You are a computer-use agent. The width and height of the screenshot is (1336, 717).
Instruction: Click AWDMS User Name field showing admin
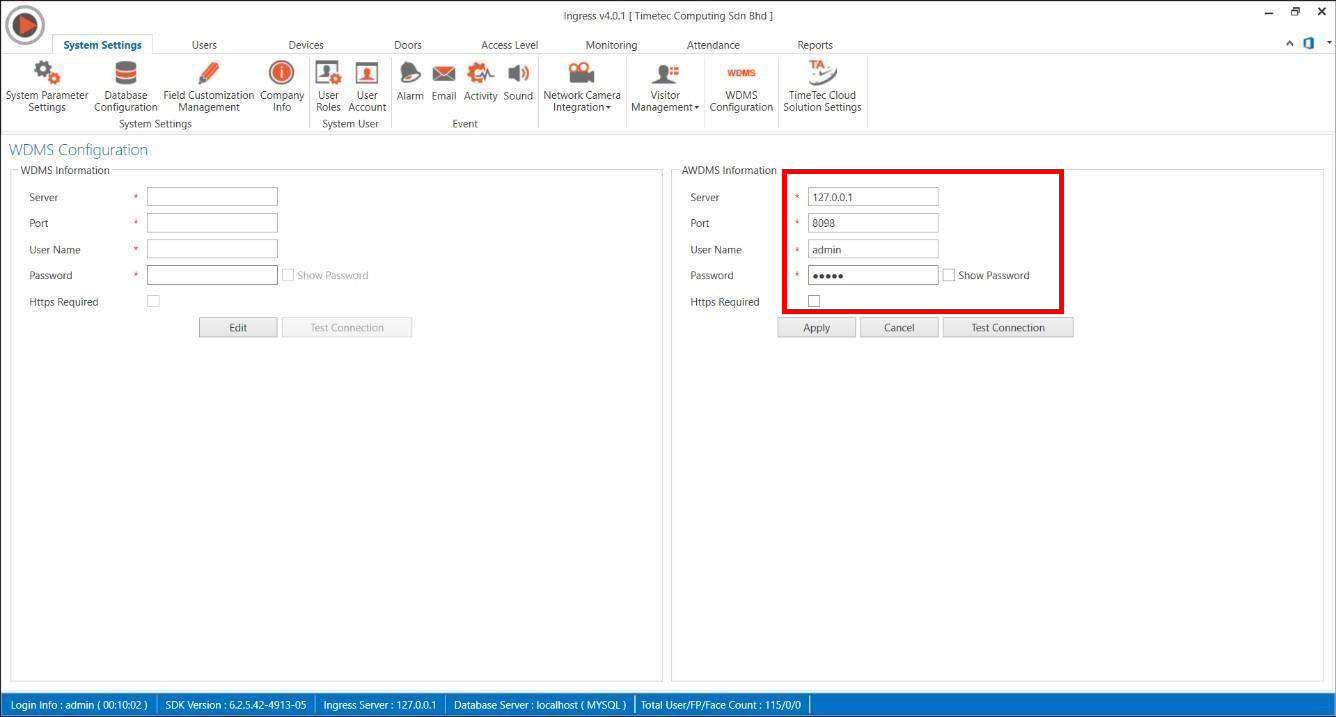(x=873, y=249)
